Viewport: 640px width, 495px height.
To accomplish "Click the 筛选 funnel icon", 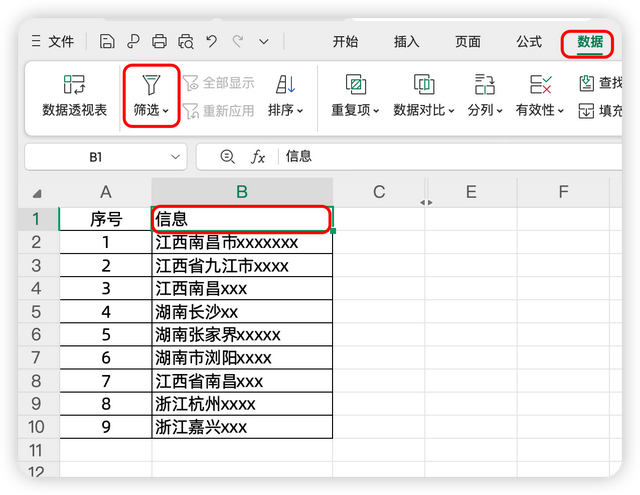I will [x=151, y=85].
